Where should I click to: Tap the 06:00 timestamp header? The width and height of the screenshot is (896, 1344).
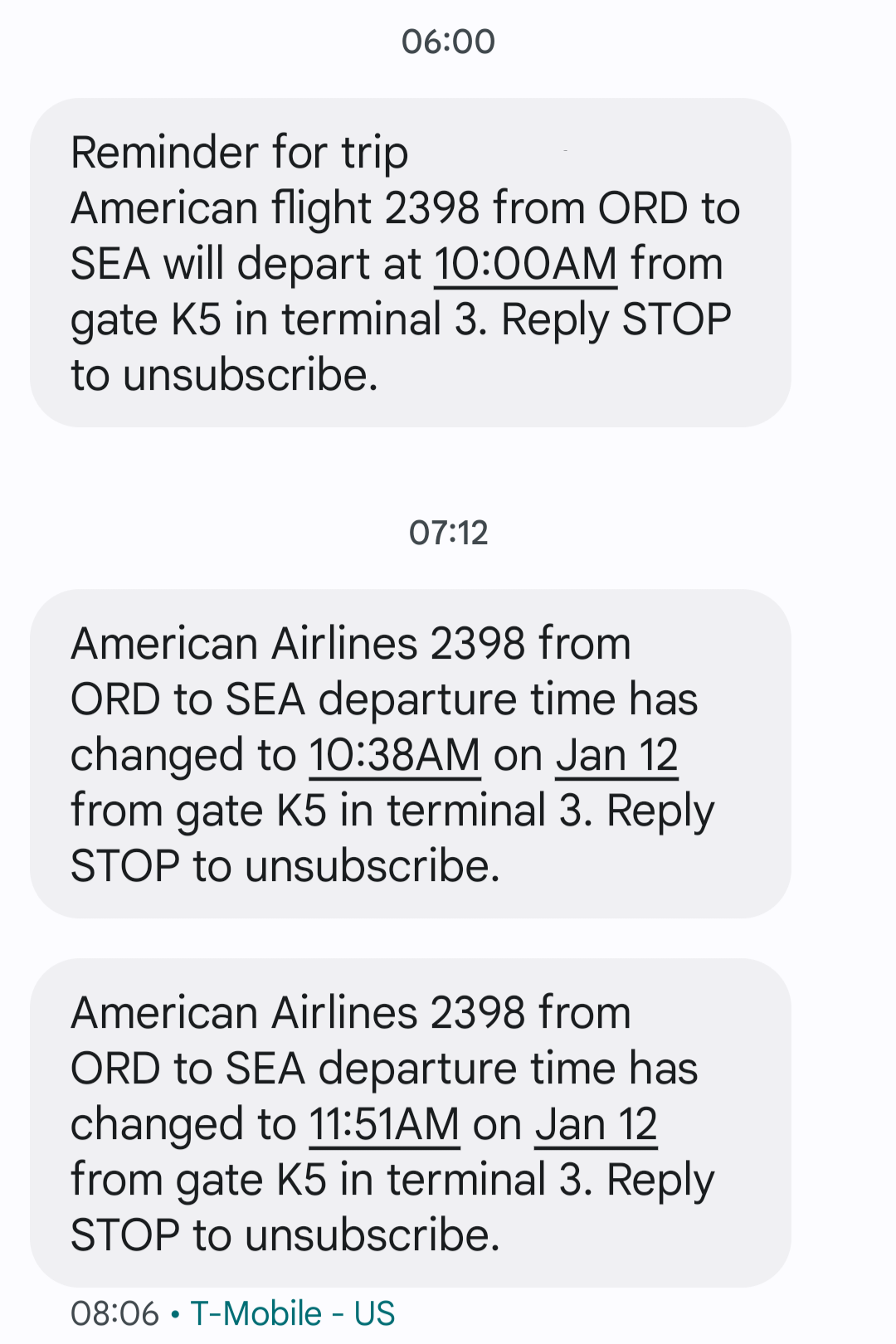[x=448, y=41]
